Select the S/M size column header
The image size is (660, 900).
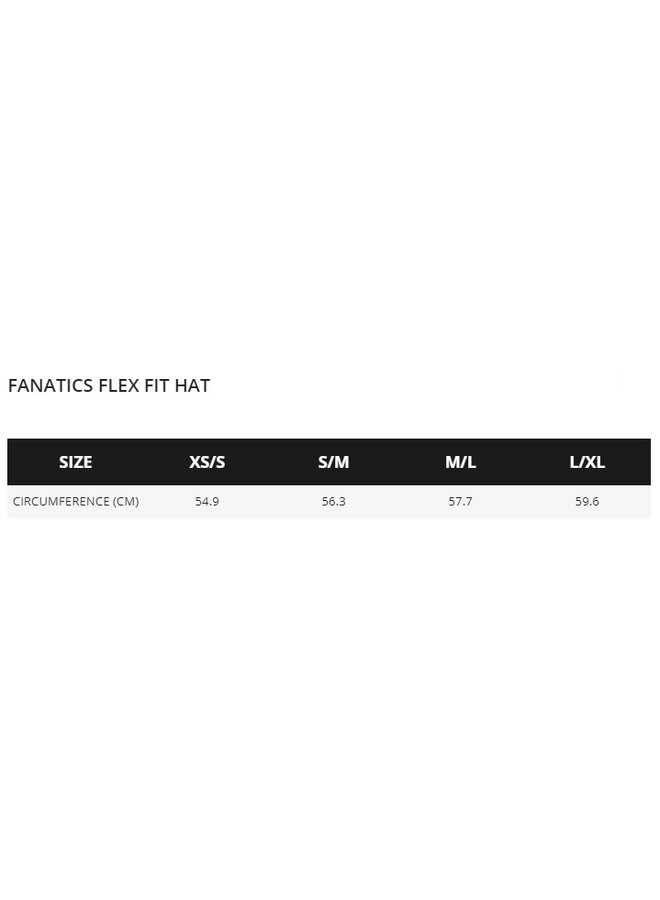tap(334, 462)
